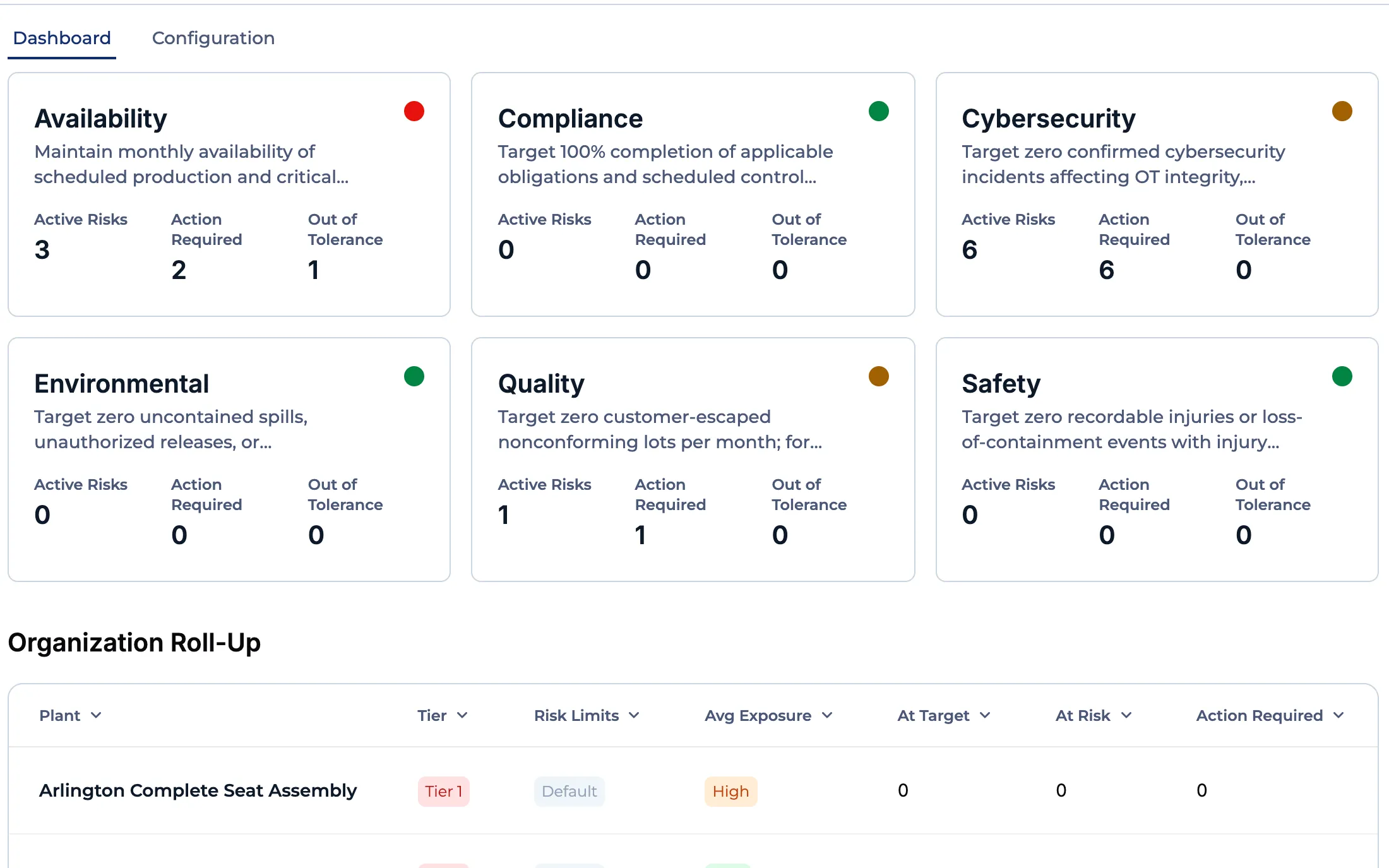Click Availability Out of Tolerance value 1

click(314, 270)
